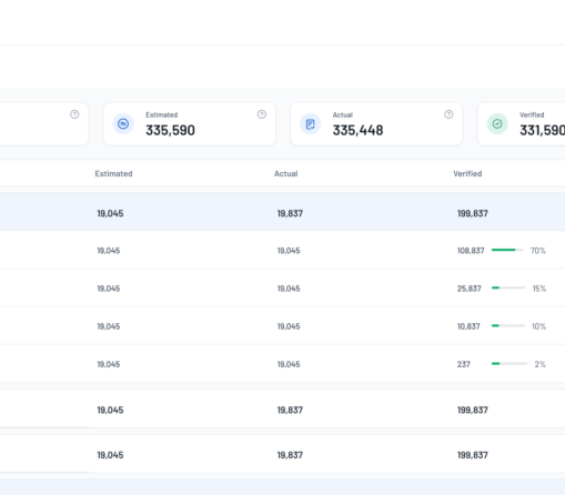Select the 108,837 verified value
The width and height of the screenshot is (565, 495).
[x=471, y=250]
